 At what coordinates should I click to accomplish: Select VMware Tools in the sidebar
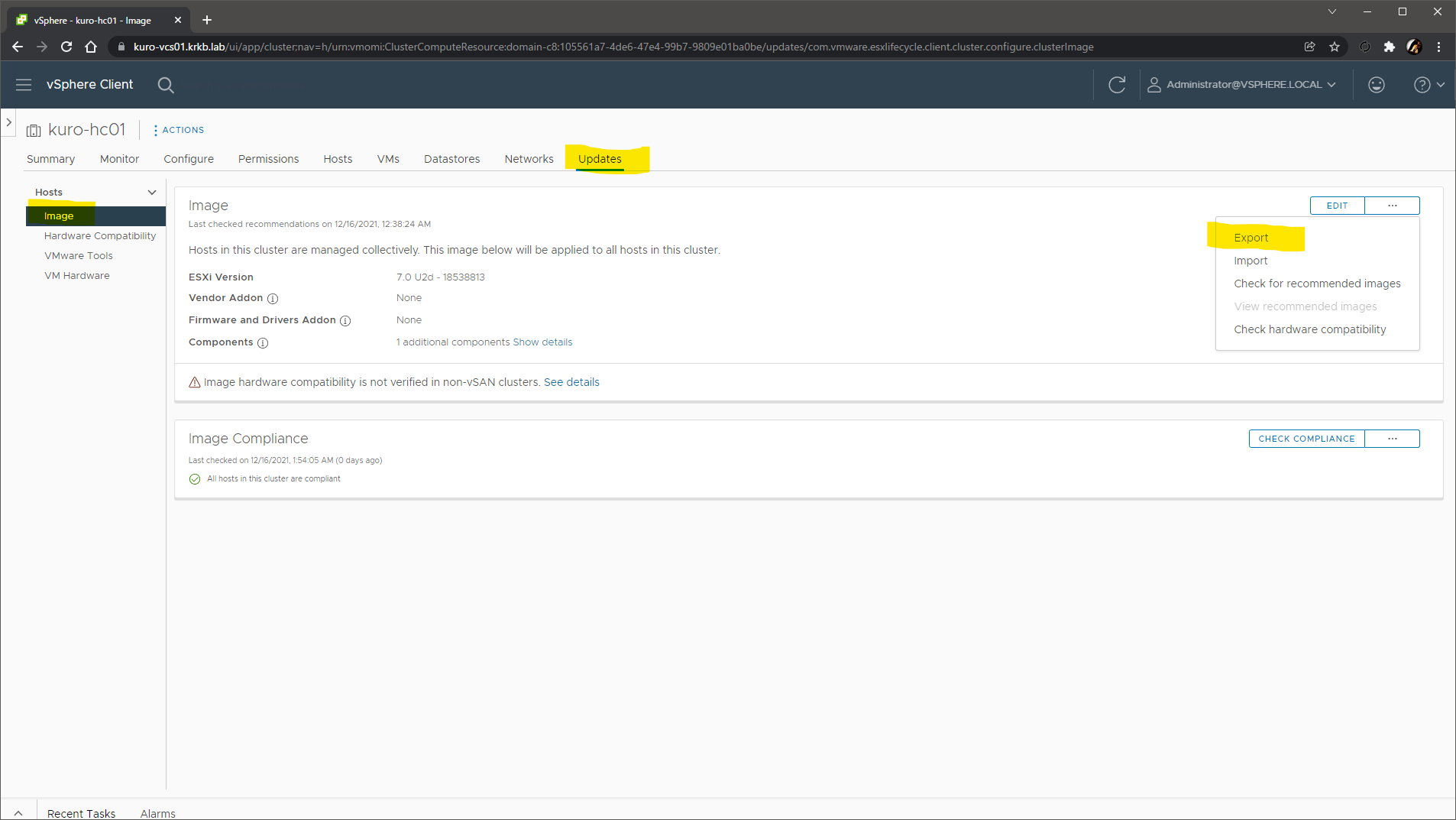(x=79, y=256)
